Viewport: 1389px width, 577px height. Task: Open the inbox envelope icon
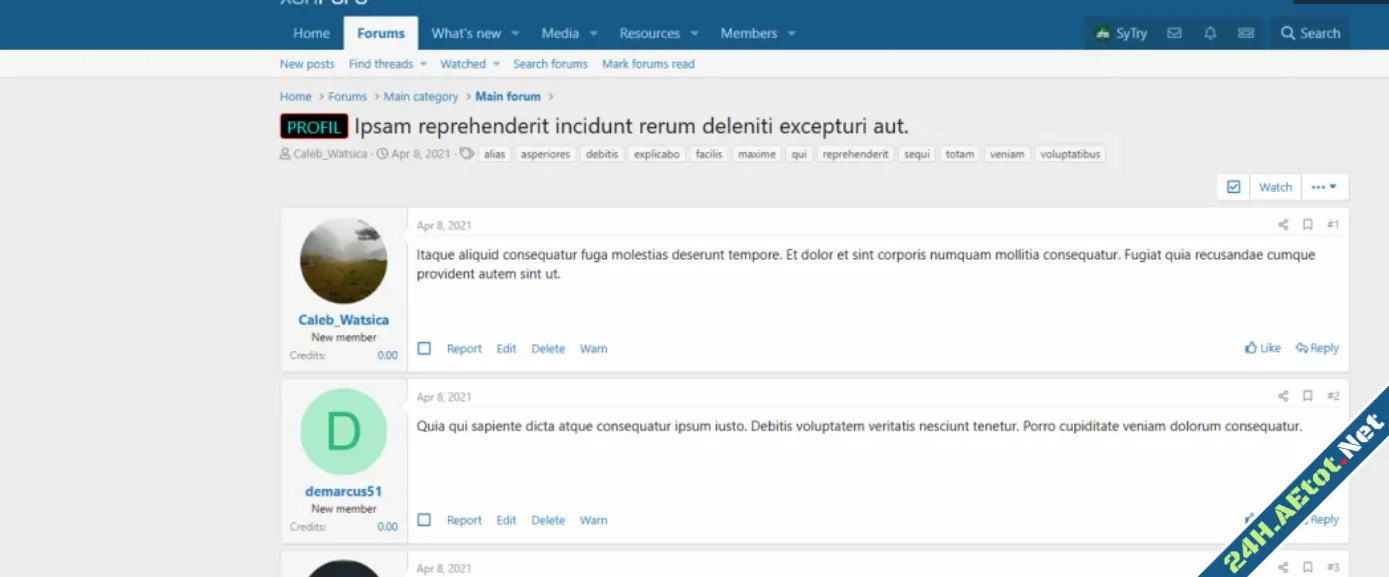(1174, 33)
